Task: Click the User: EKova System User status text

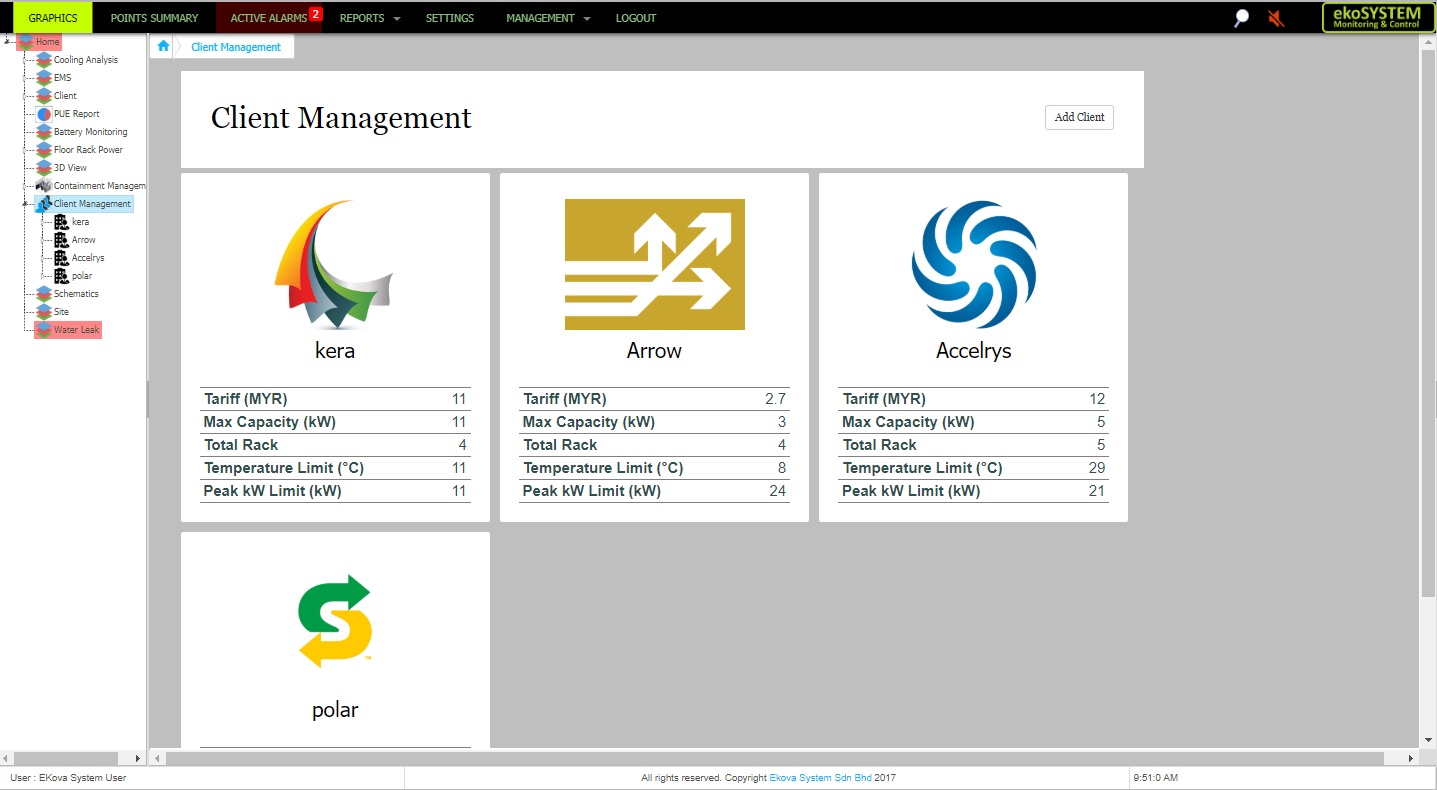Action: pyautogui.click(x=68, y=777)
